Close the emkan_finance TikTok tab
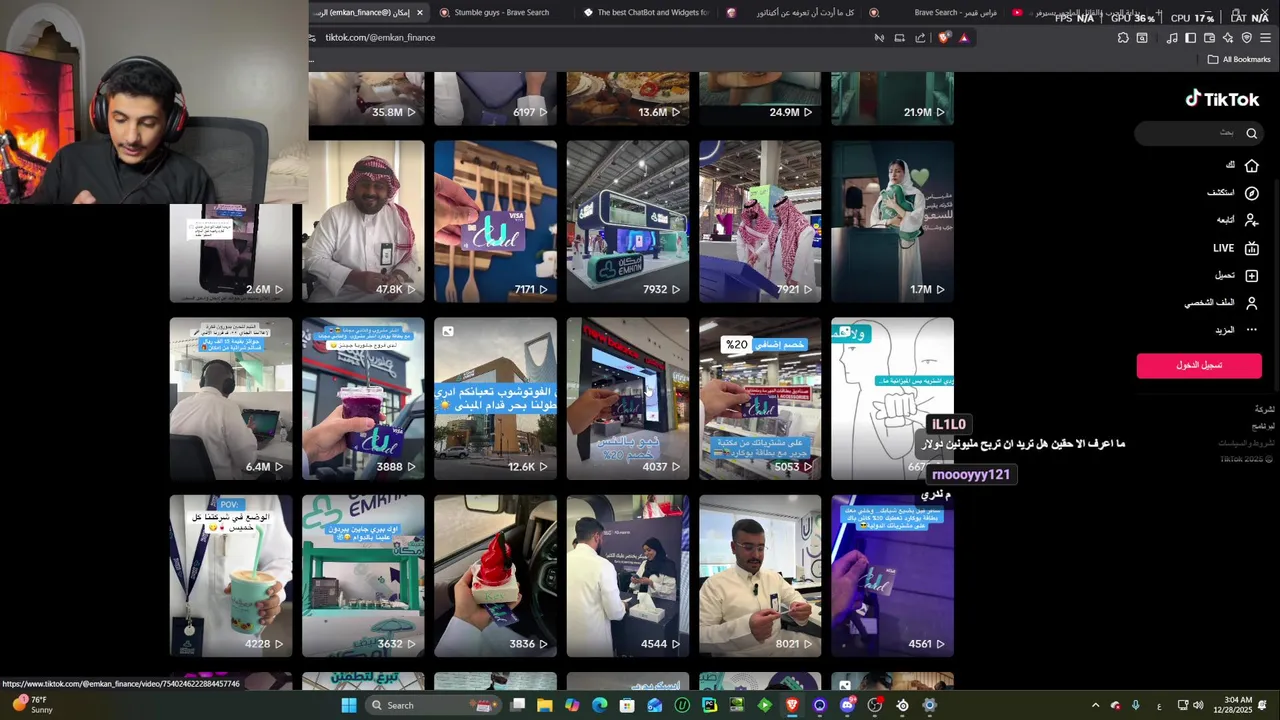This screenshot has height=720, width=1280. click(x=420, y=13)
